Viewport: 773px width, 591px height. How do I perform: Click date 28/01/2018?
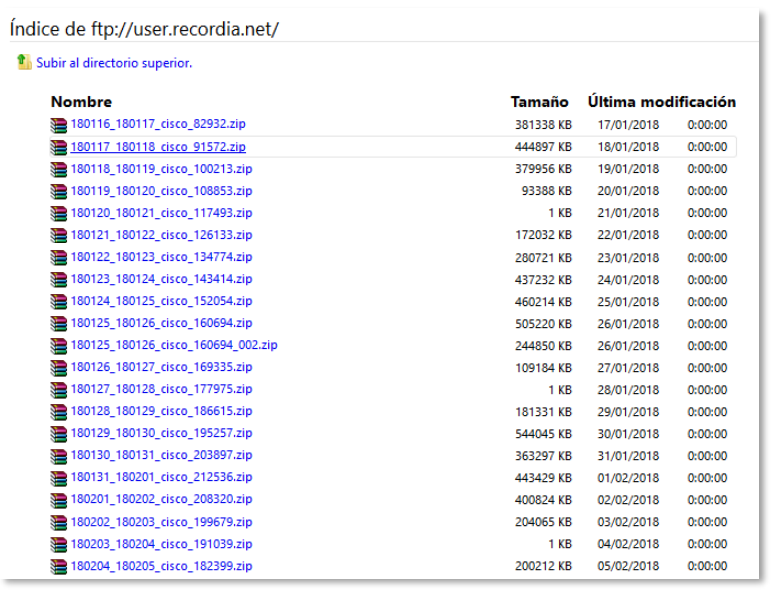[x=628, y=390]
